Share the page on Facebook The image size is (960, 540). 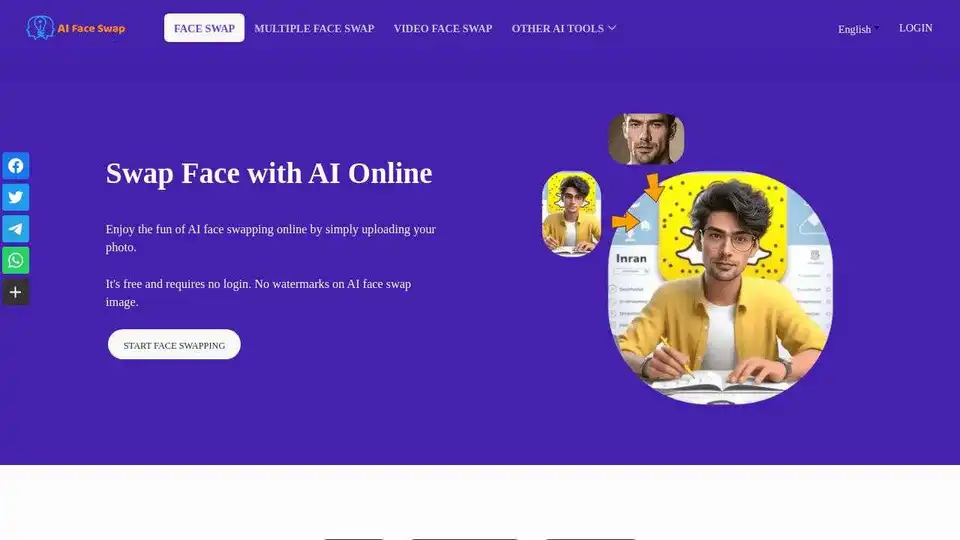15,166
